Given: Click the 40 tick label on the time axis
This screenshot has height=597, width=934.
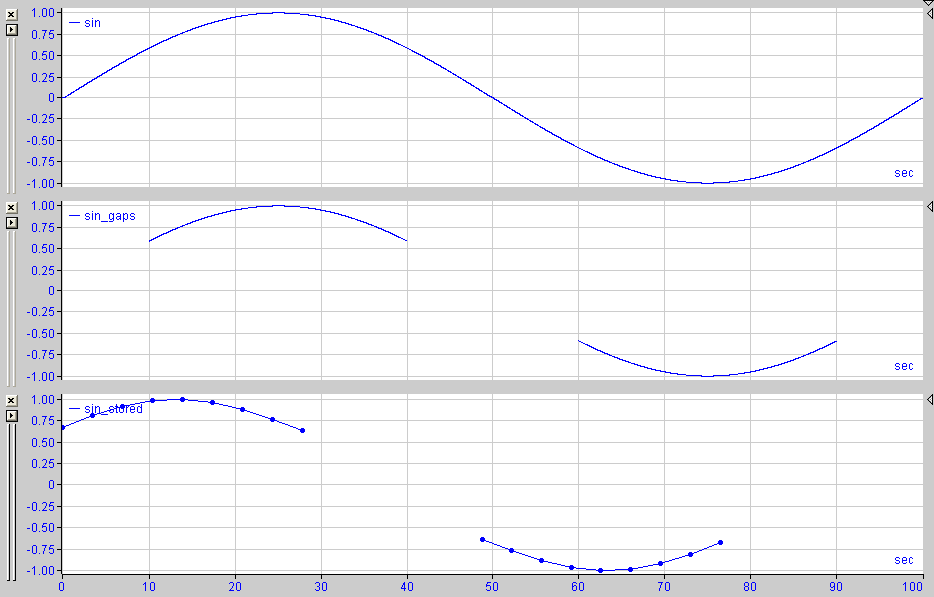Looking at the screenshot, I should pos(407,587).
